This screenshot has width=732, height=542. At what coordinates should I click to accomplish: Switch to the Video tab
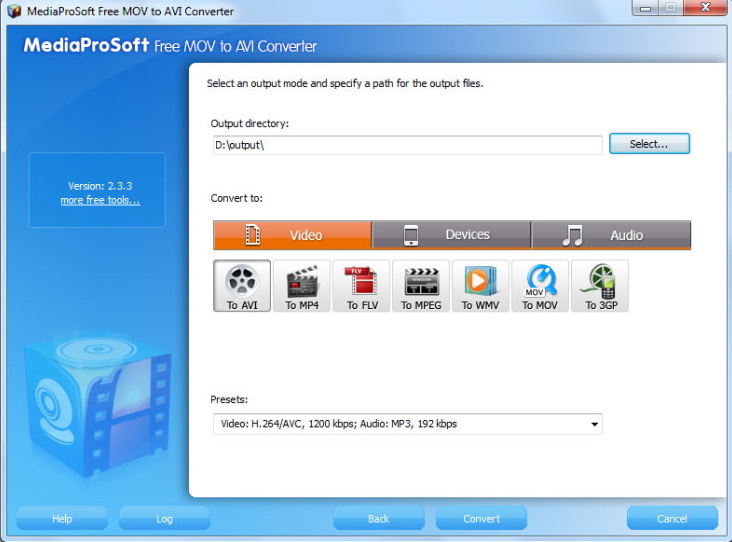pyautogui.click(x=292, y=235)
